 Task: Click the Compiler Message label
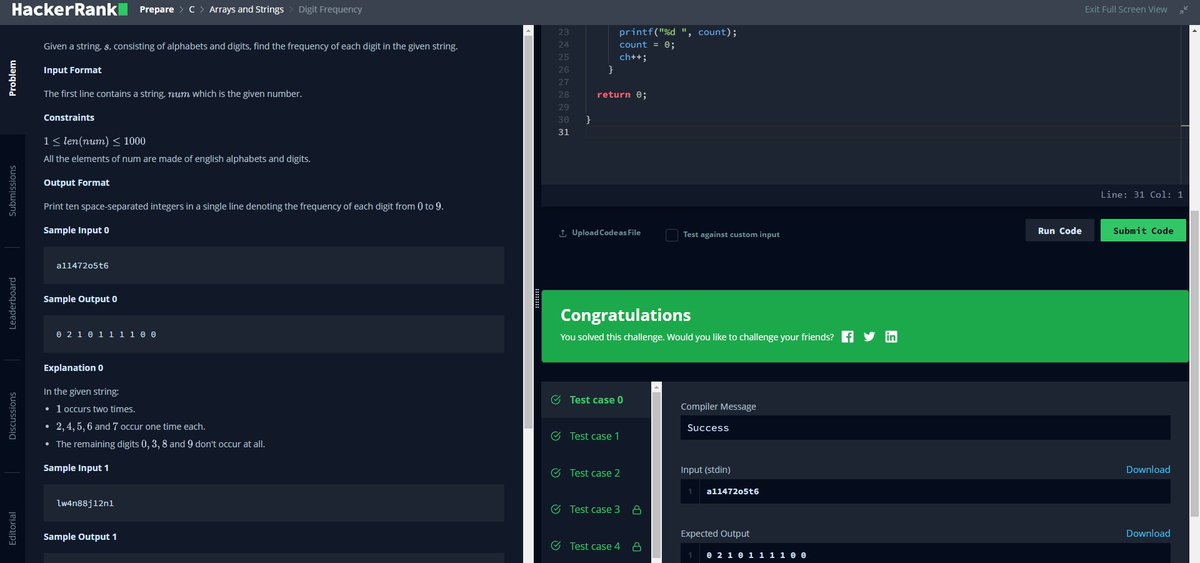pyautogui.click(x=718, y=407)
